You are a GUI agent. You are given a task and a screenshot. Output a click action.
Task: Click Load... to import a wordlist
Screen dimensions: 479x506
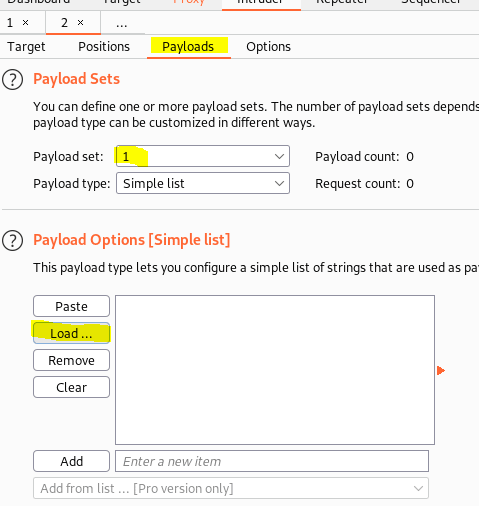(71, 333)
